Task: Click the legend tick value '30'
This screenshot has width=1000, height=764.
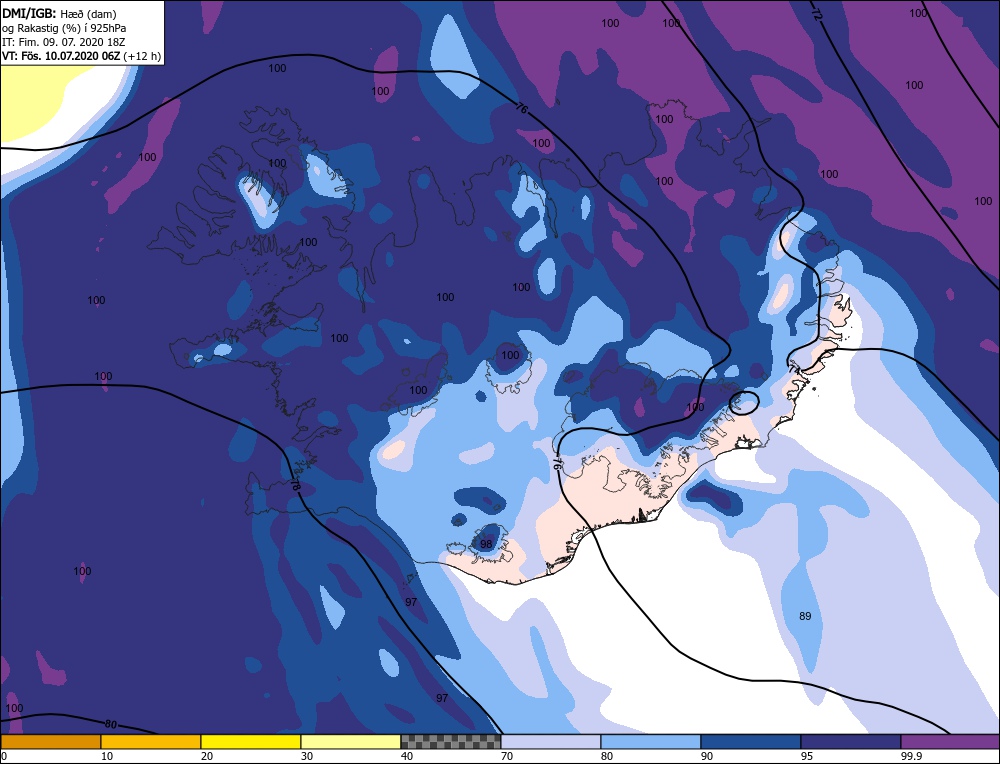Action: point(307,756)
